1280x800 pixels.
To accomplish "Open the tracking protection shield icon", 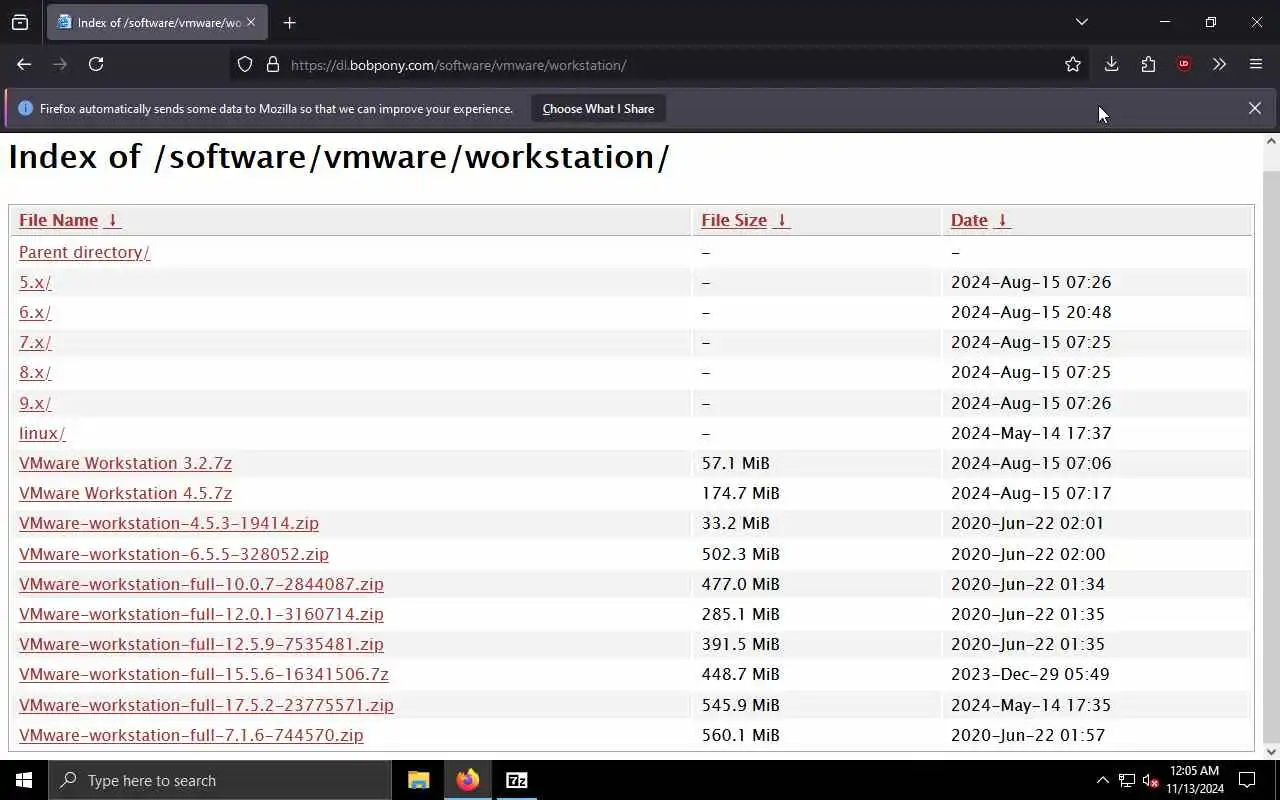I will [245, 64].
